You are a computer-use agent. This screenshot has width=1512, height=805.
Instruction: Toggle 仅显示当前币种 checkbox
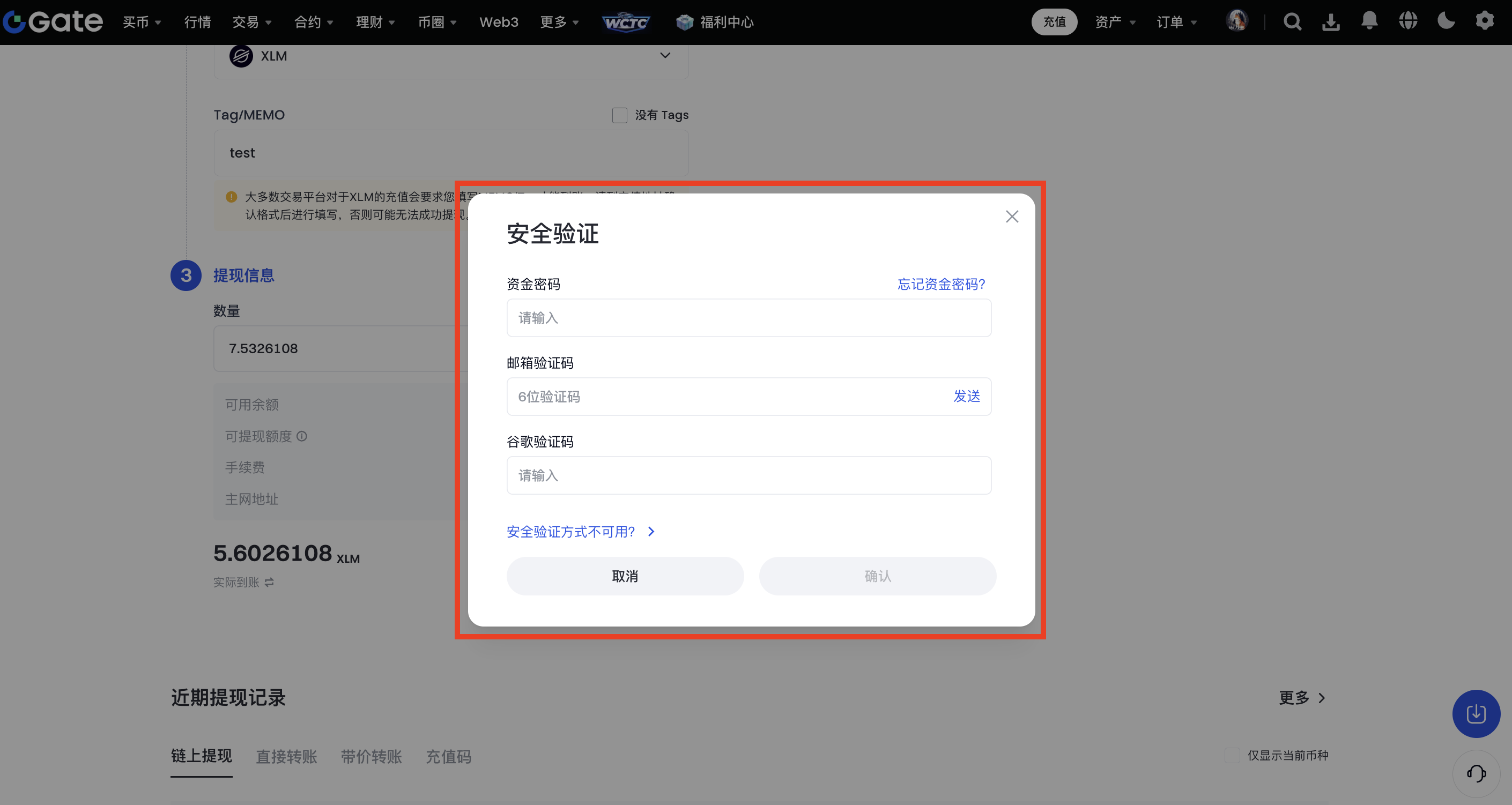click(x=1232, y=755)
